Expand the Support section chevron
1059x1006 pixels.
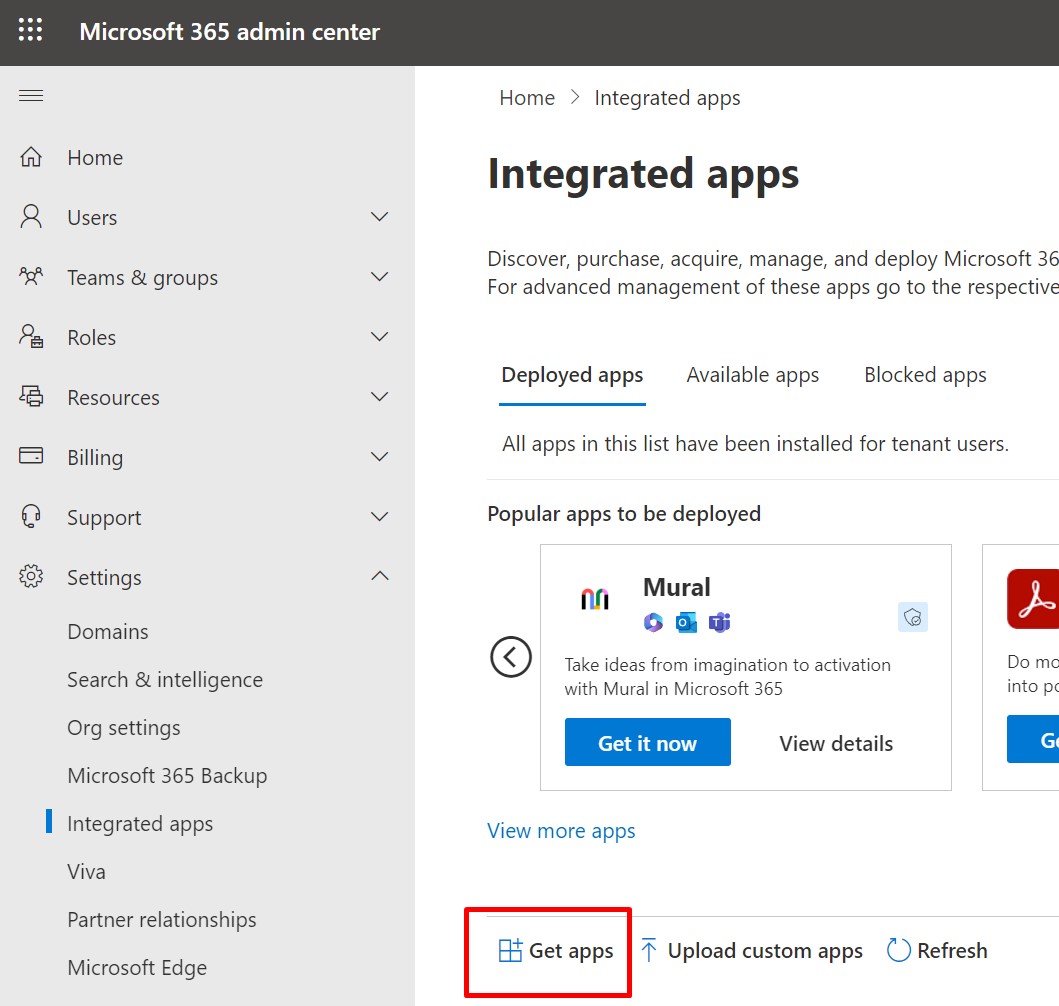coord(380,517)
